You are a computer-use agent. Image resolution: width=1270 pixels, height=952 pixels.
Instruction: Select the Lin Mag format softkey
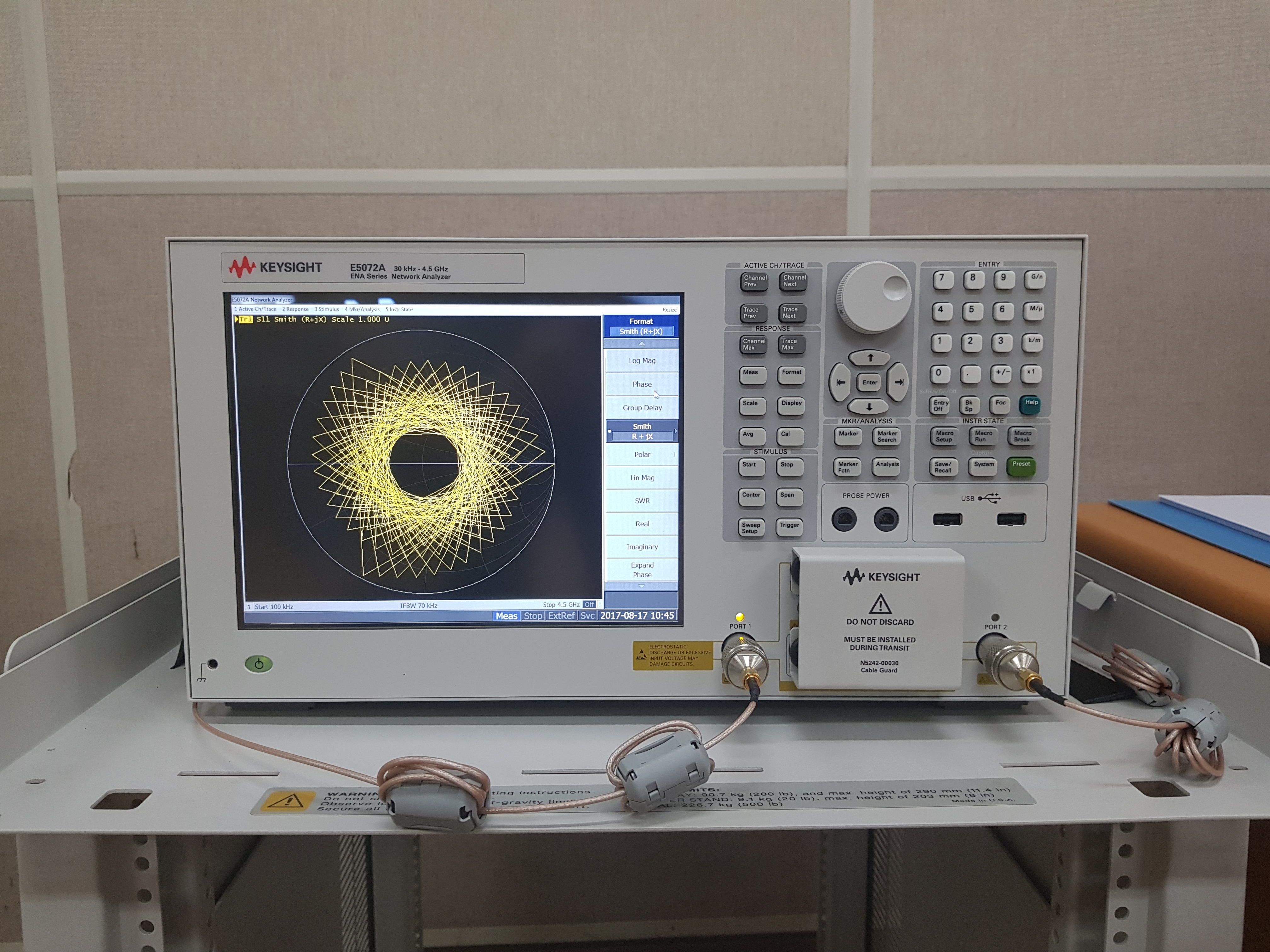pos(642,478)
